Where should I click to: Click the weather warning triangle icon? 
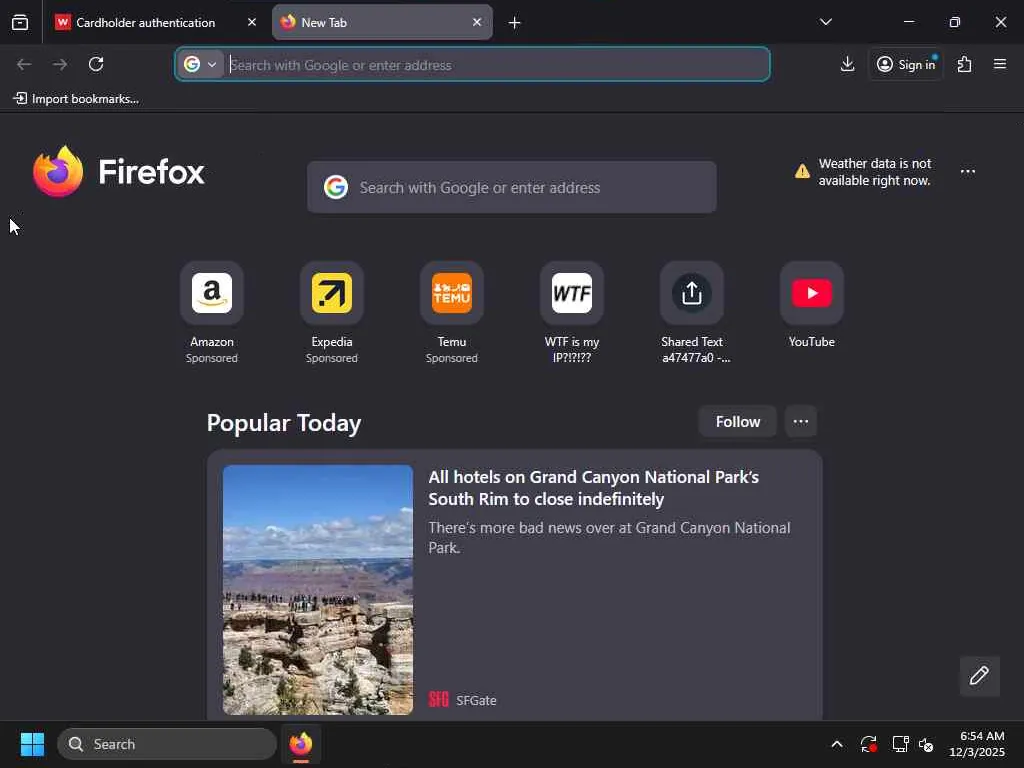click(802, 172)
